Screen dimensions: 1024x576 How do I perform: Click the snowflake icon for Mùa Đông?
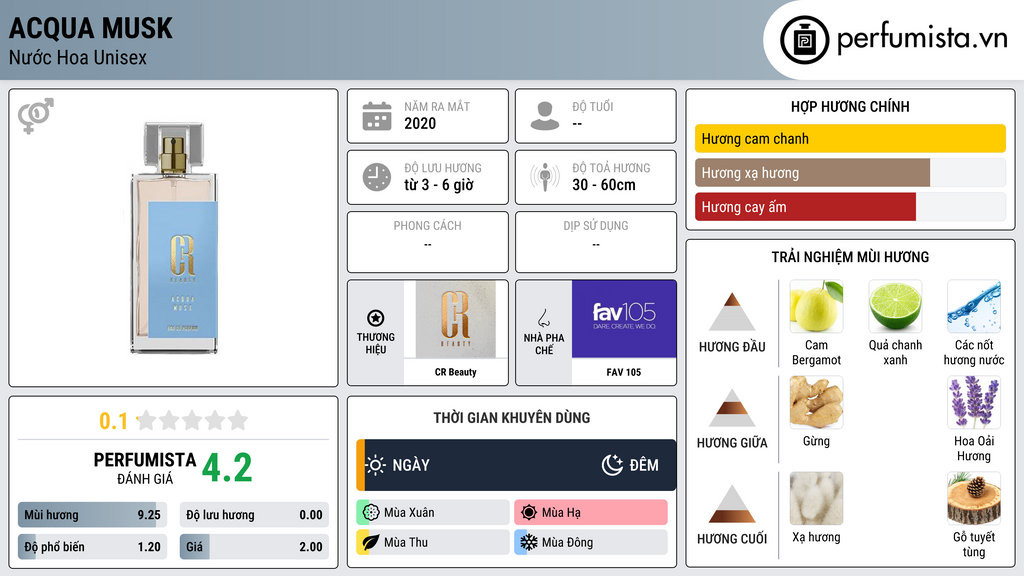(x=529, y=542)
